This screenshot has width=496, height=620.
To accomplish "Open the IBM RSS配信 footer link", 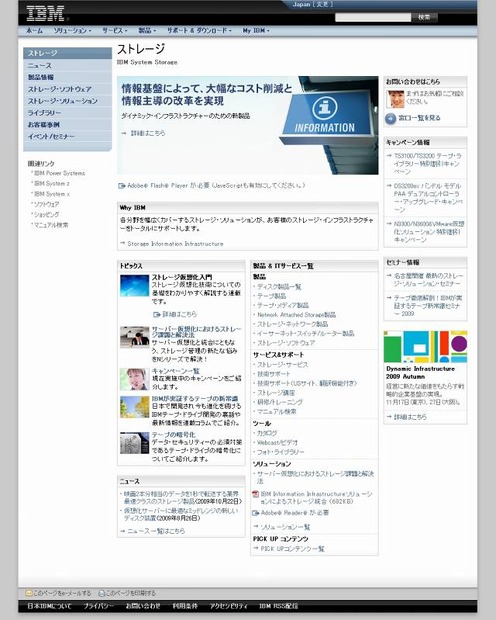I will 278,606.
